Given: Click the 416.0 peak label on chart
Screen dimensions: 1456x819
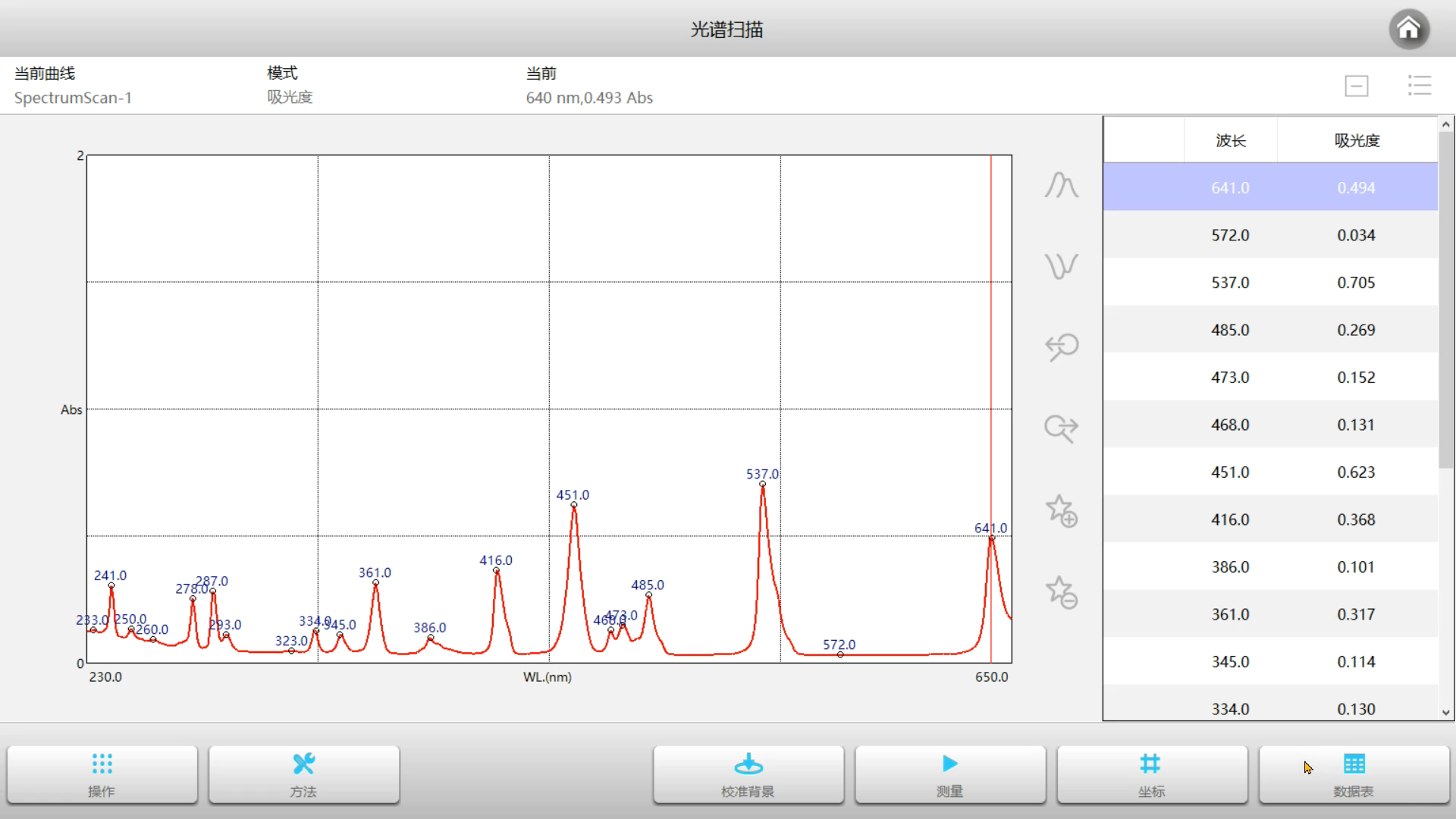Looking at the screenshot, I should tap(496, 560).
